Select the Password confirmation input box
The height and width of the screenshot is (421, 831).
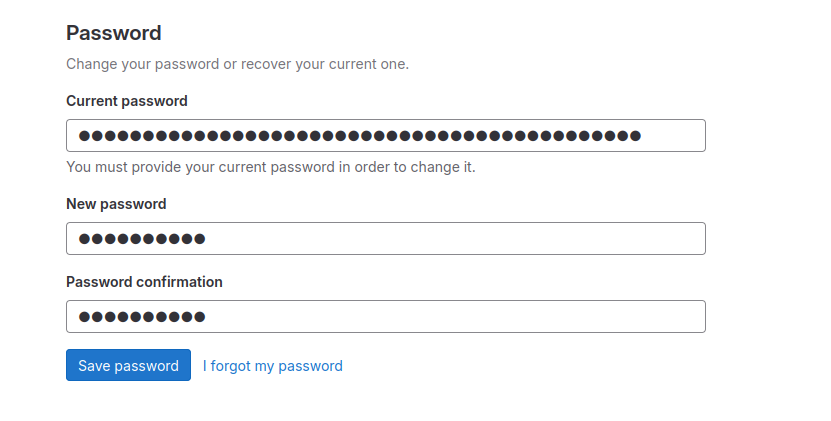coord(385,317)
